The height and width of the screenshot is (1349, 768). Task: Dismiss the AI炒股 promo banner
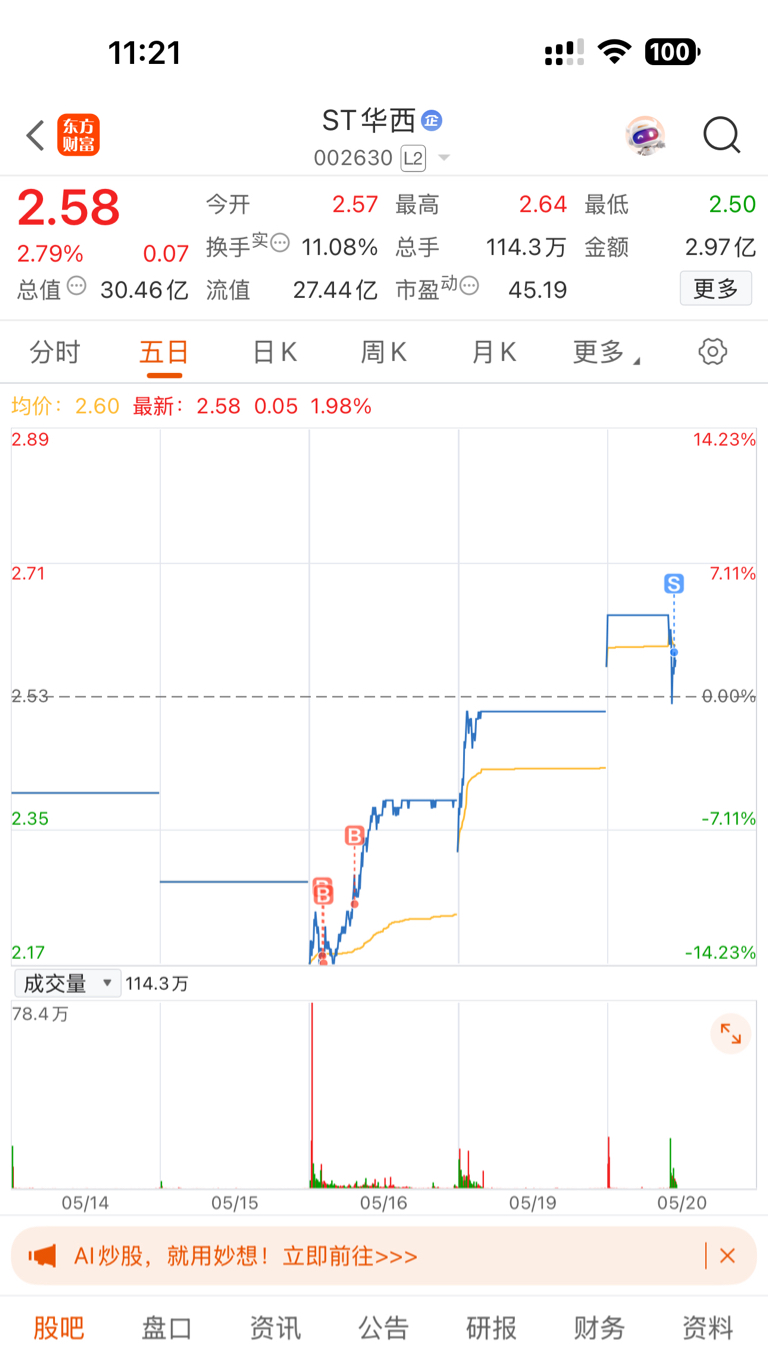pos(727,1256)
